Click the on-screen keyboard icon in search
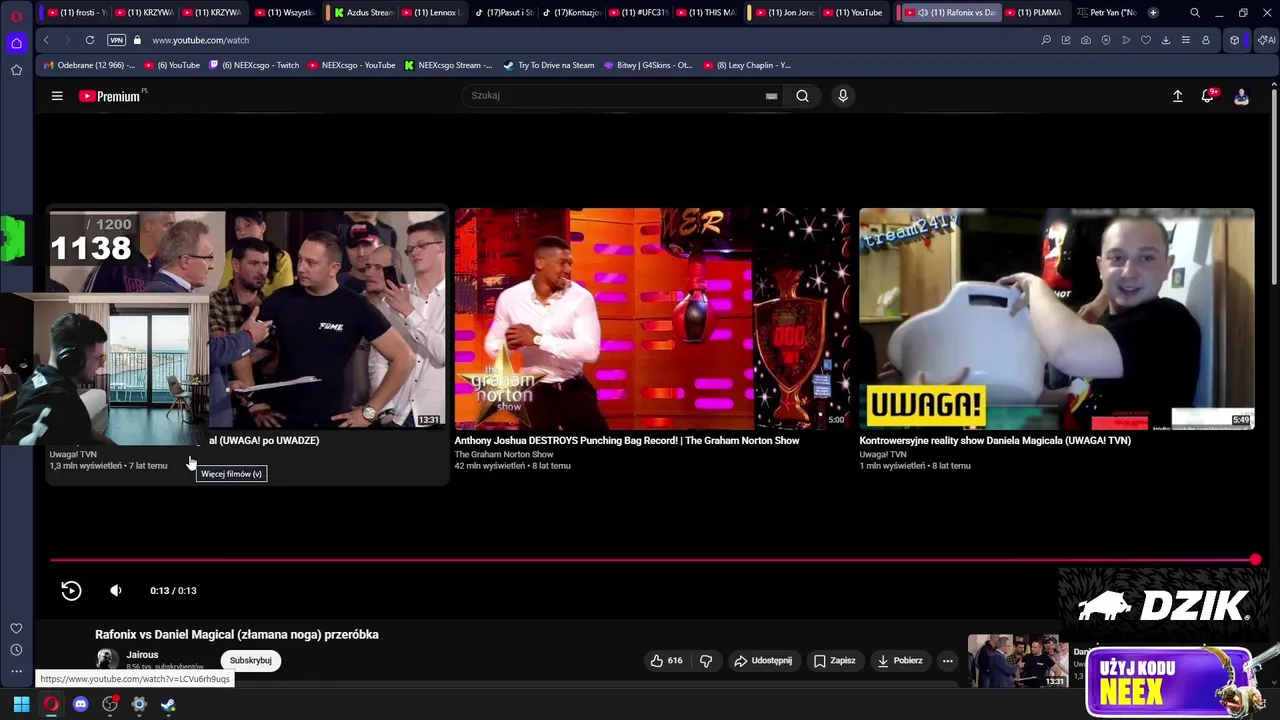Viewport: 1280px width, 720px height. [771, 96]
